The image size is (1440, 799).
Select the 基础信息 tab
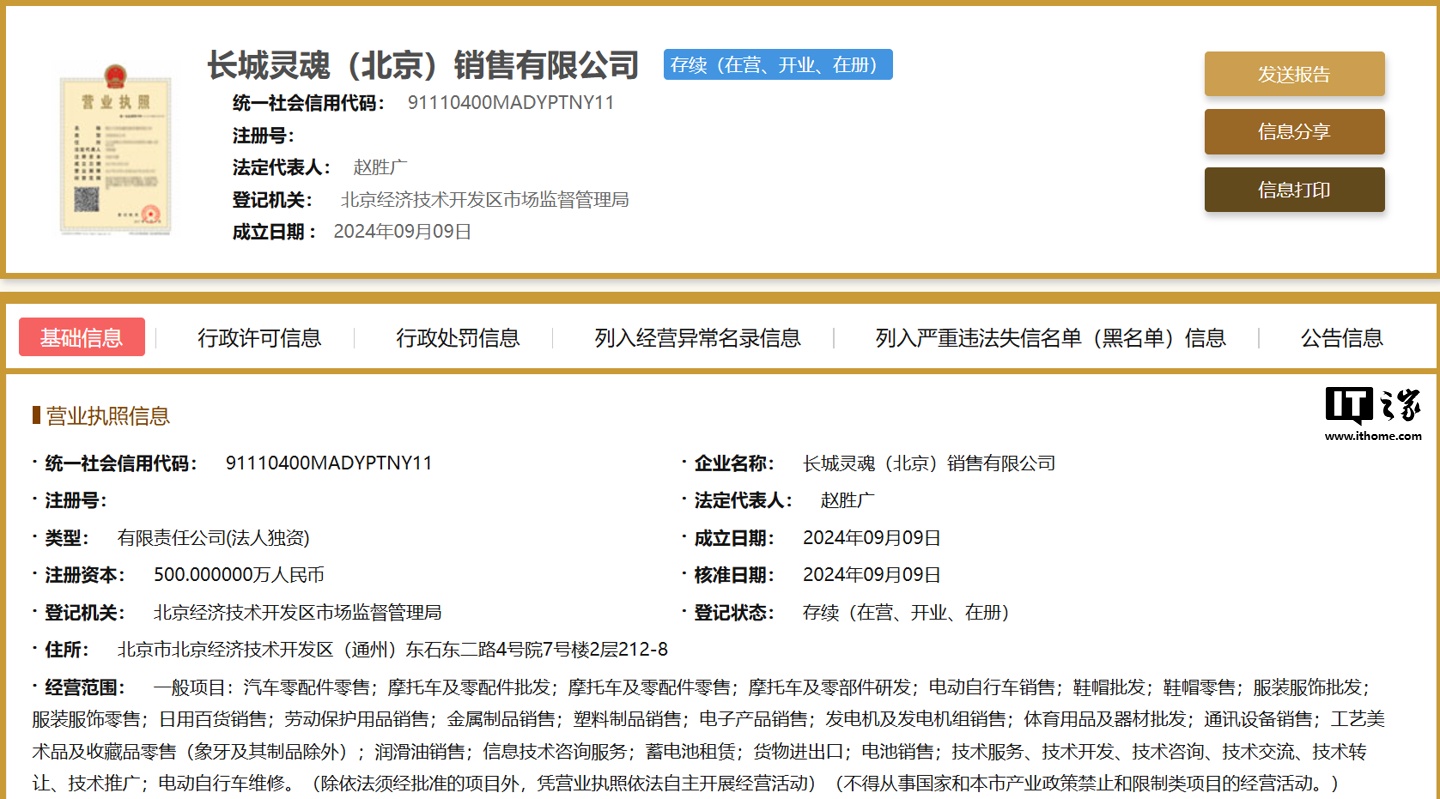[82, 338]
